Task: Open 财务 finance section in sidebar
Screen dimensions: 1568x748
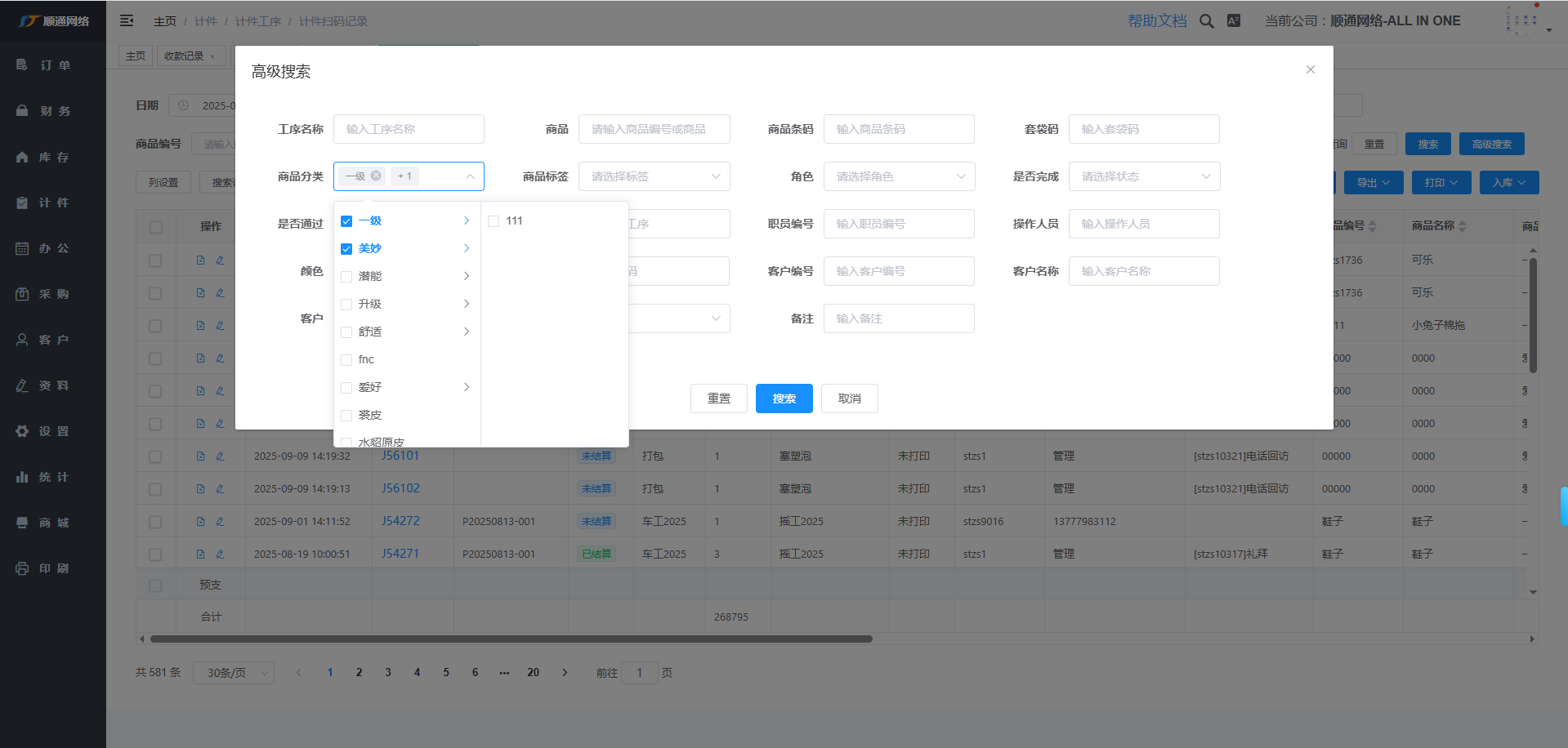Action: pos(53,111)
